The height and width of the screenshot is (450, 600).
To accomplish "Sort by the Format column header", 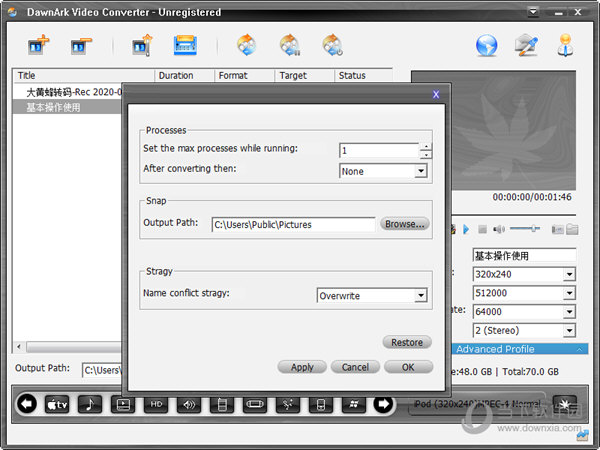I will click(x=245, y=75).
